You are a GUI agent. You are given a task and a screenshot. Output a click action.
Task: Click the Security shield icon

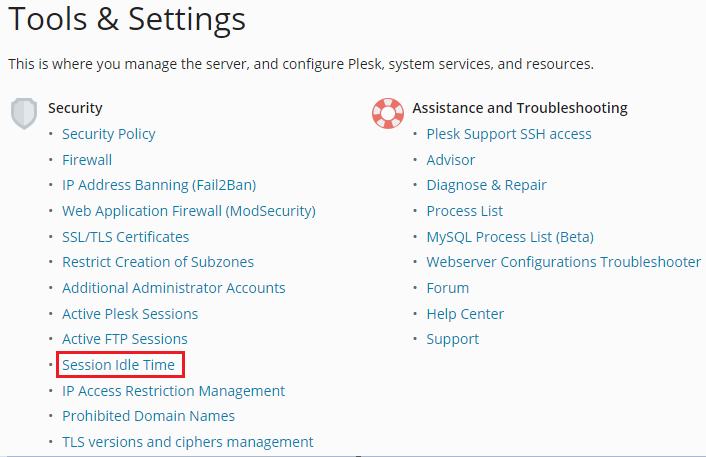(x=24, y=112)
